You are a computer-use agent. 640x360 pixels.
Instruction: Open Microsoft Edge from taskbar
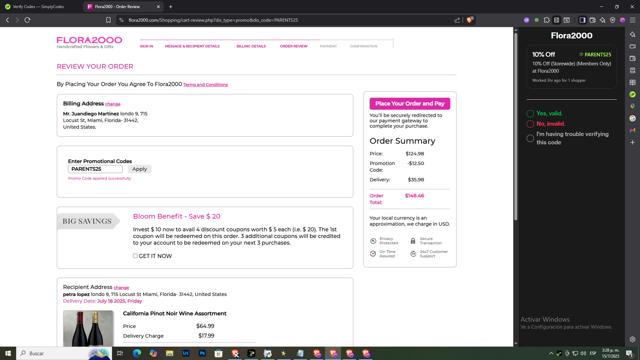[x=137, y=353]
